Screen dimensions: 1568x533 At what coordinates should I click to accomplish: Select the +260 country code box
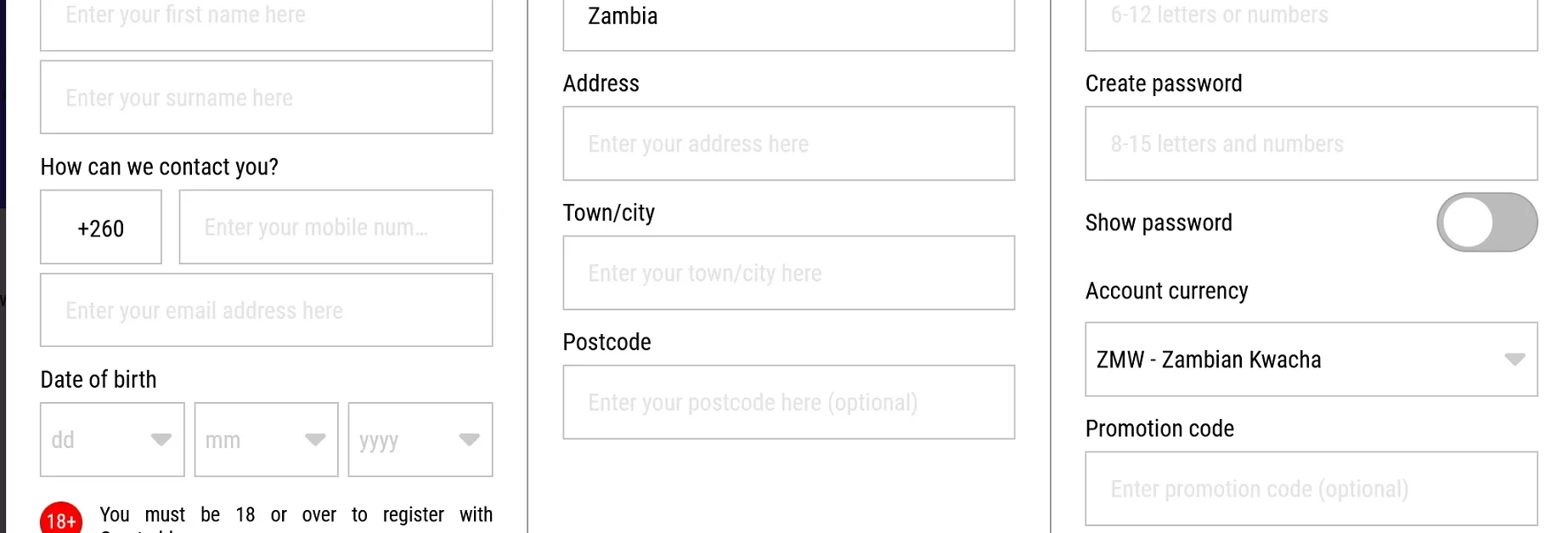pos(100,227)
